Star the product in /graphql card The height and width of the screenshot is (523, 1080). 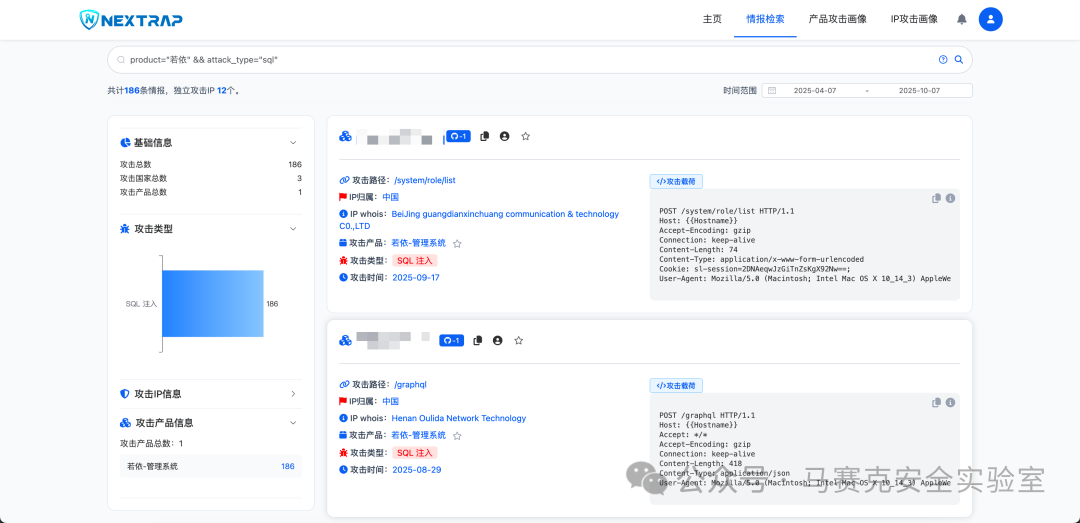[x=457, y=435]
